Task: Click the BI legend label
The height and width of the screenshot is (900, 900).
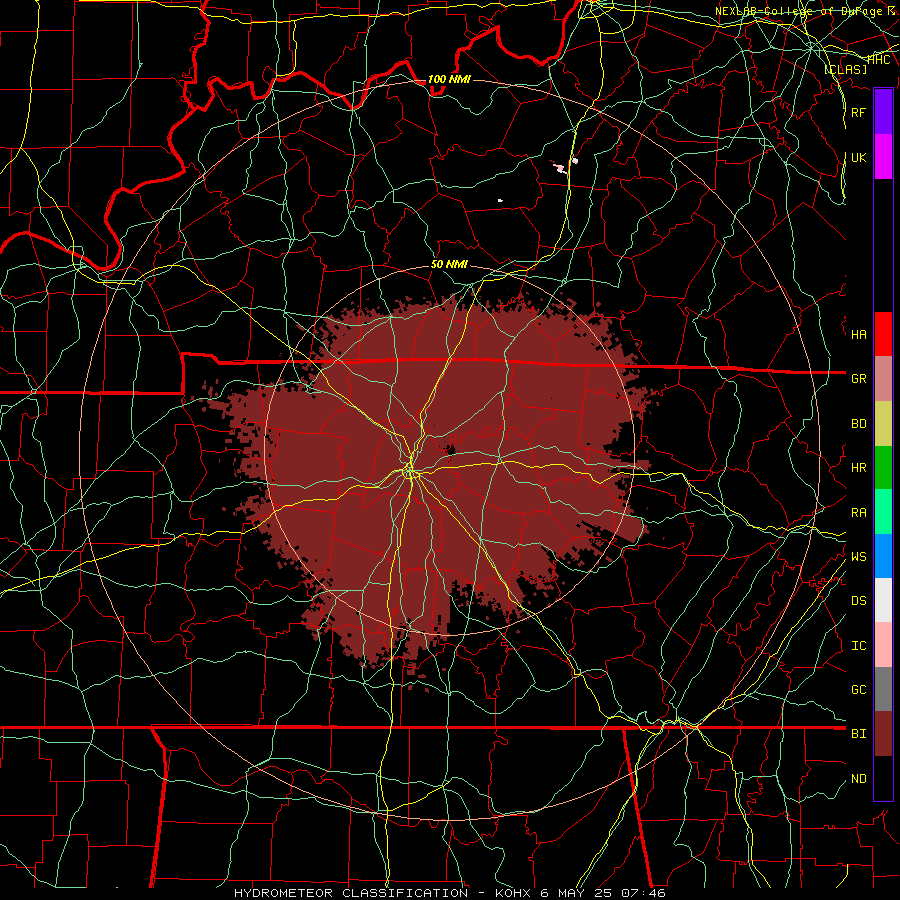Action: coord(858,734)
